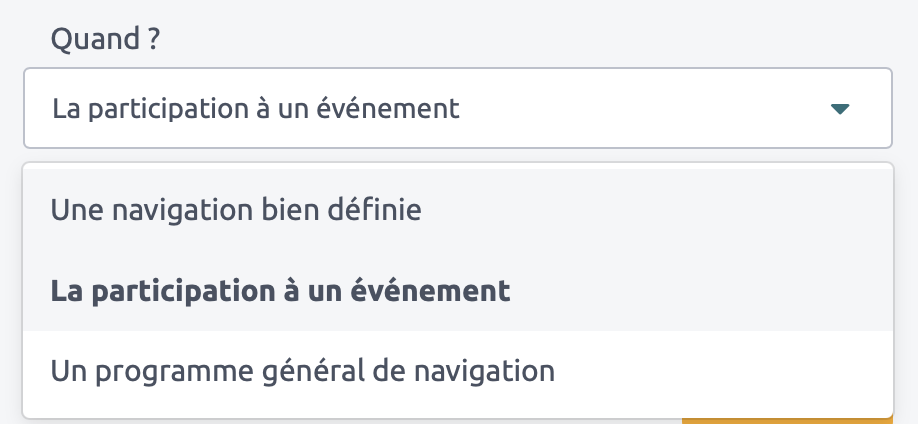Select the last entry in the options list

click(x=302, y=371)
